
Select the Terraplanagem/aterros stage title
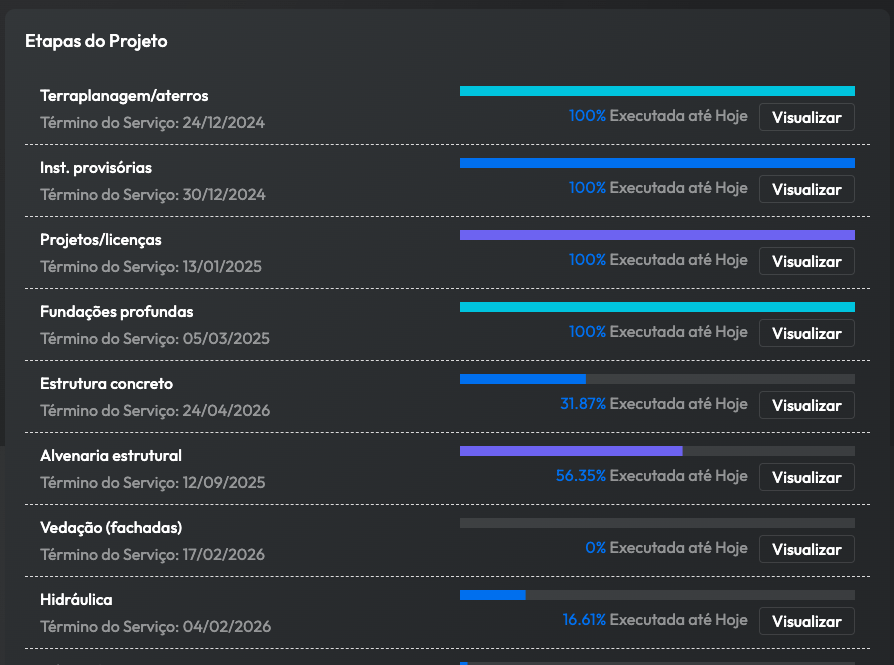coord(124,96)
